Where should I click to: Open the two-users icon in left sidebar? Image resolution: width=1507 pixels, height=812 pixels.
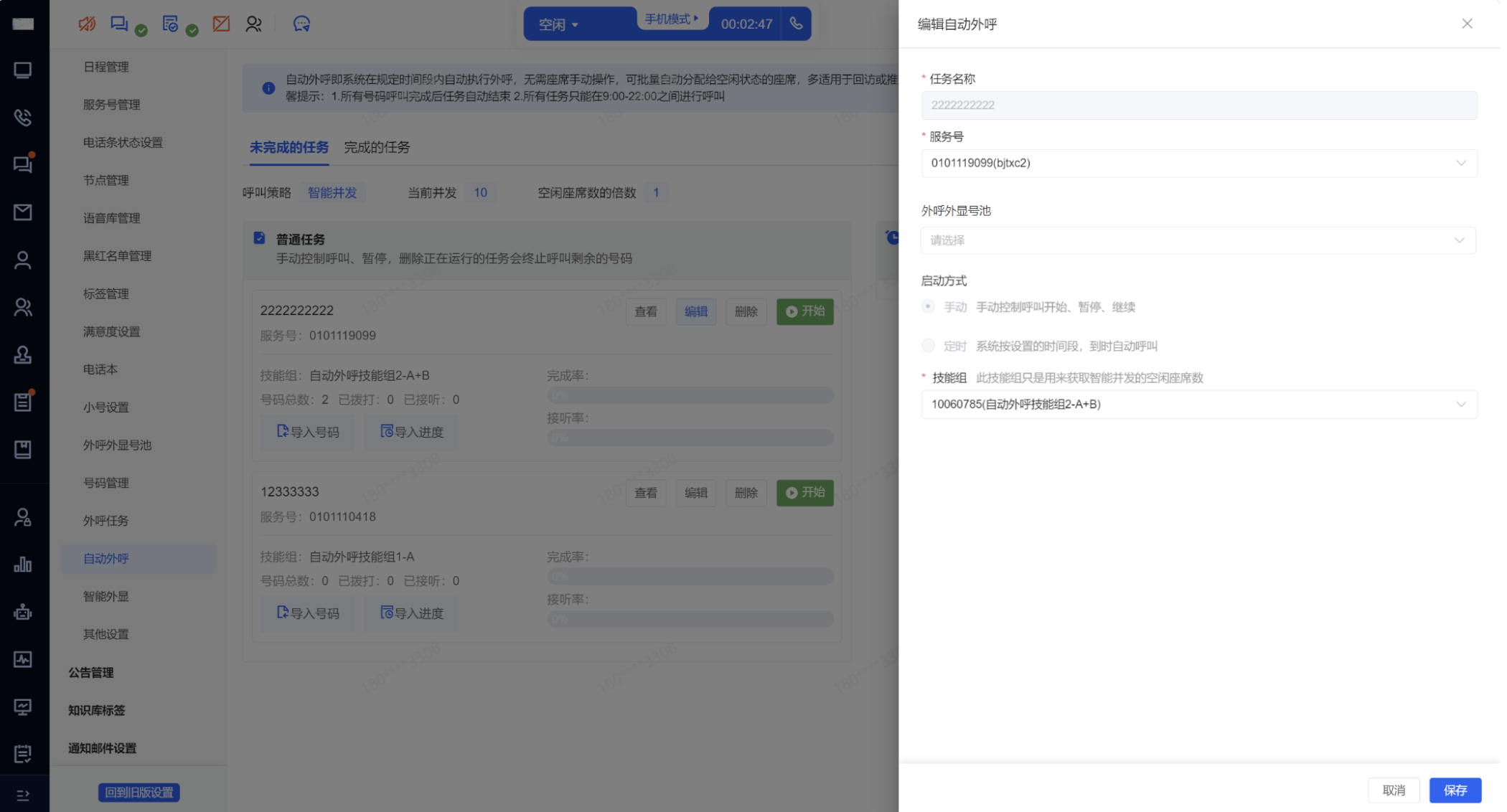pyautogui.click(x=23, y=307)
